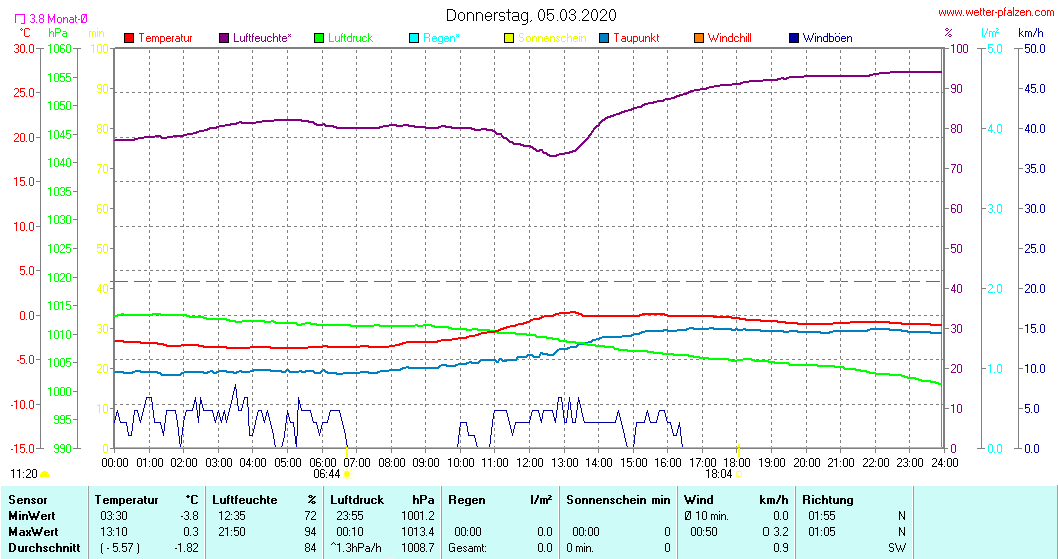The height and width of the screenshot is (559, 1058).
Task: Click the Regen* legend label
Action: tap(441, 38)
